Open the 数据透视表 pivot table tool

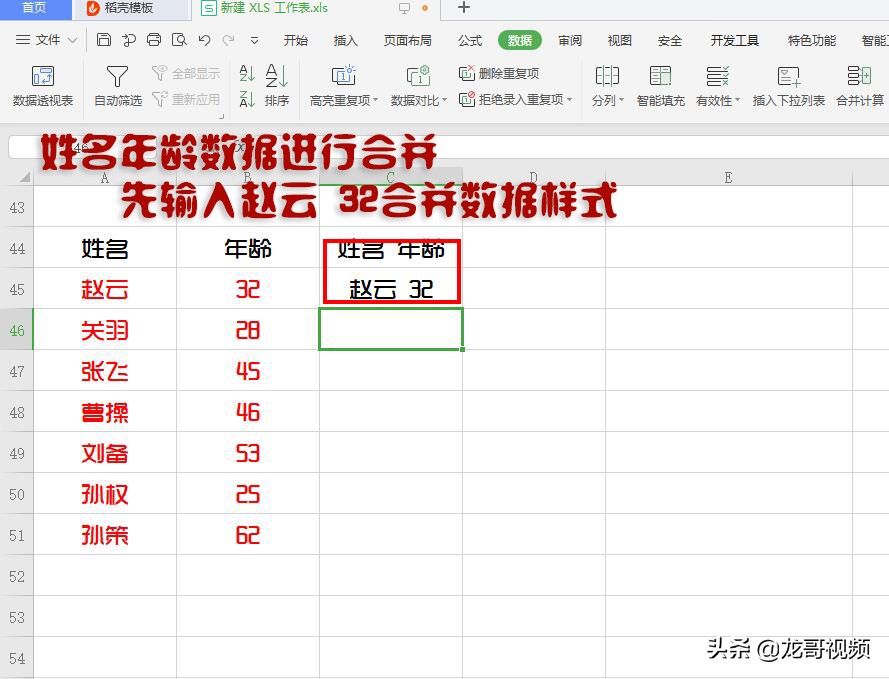coord(41,85)
